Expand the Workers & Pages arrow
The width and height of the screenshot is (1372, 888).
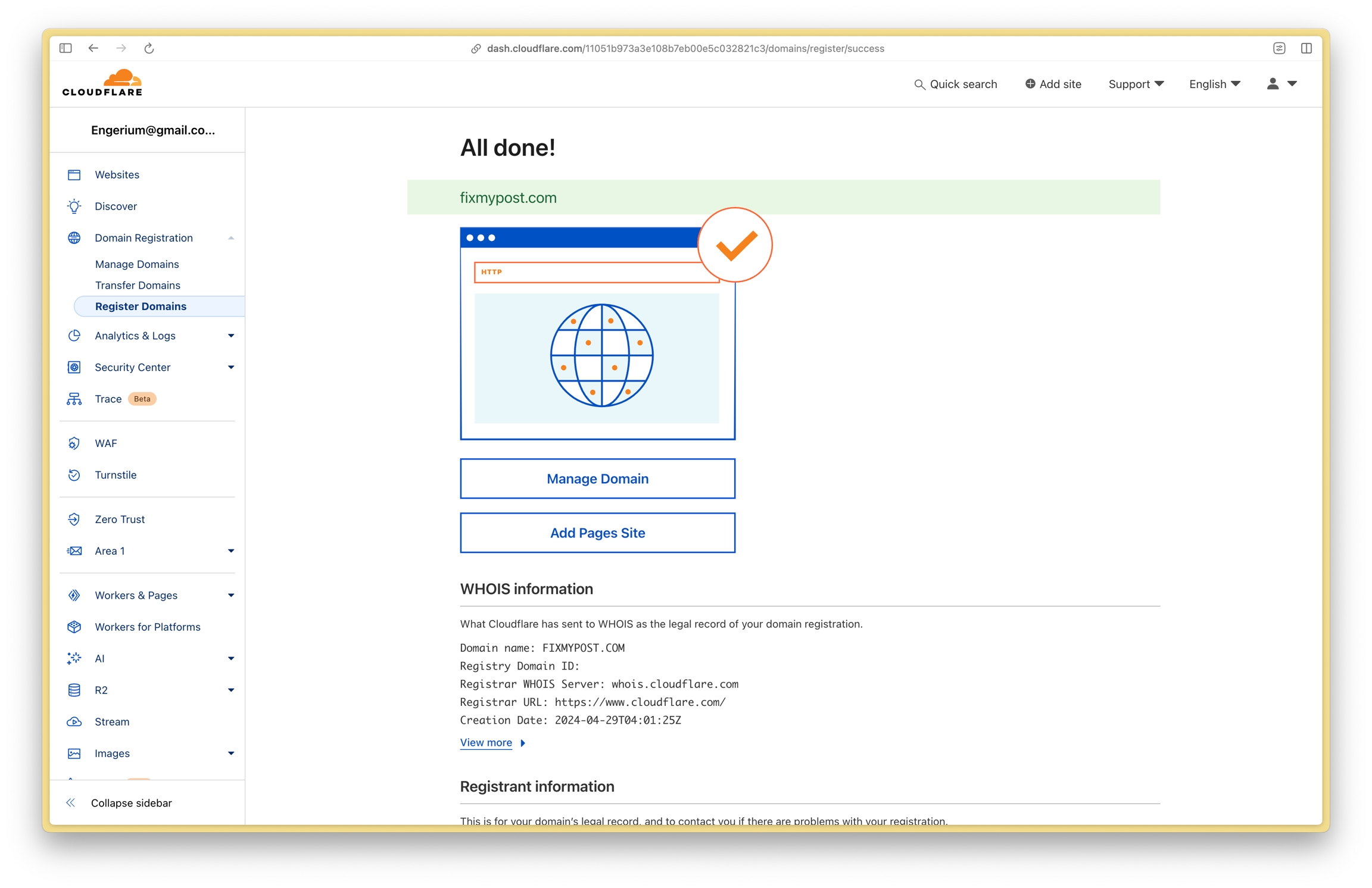pyautogui.click(x=231, y=596)
